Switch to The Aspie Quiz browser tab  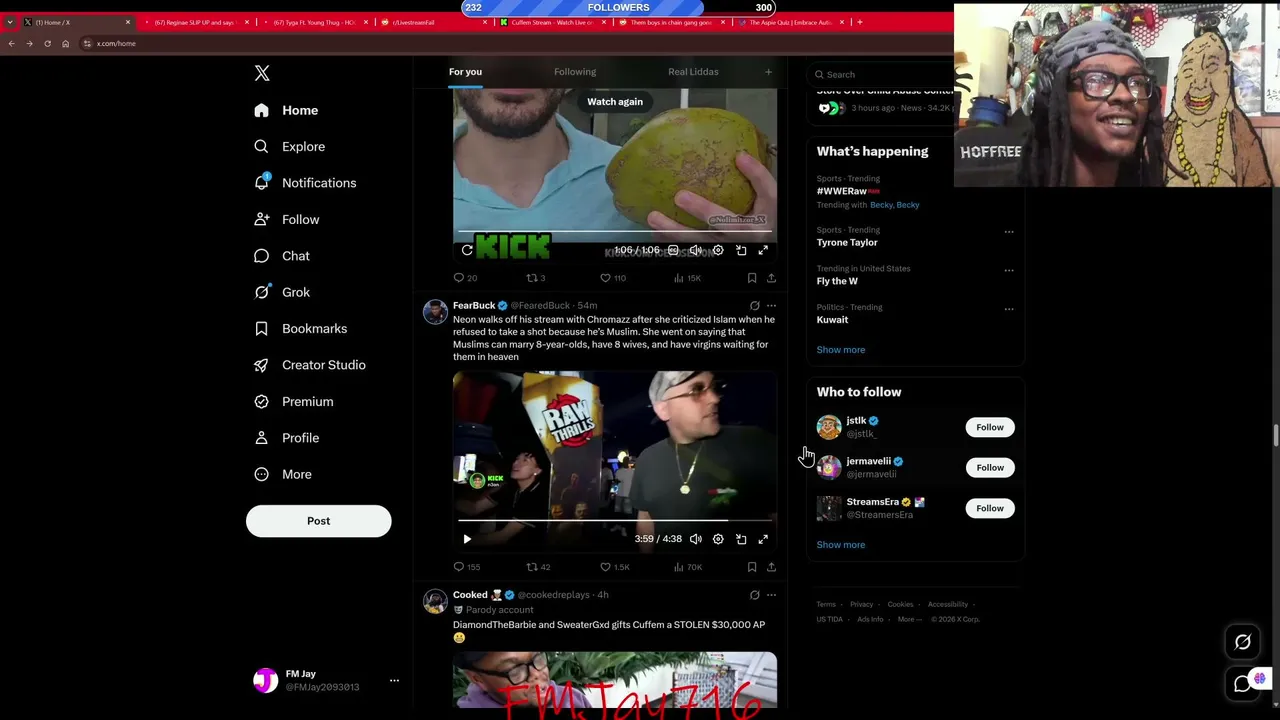click(x=790, y=22)
